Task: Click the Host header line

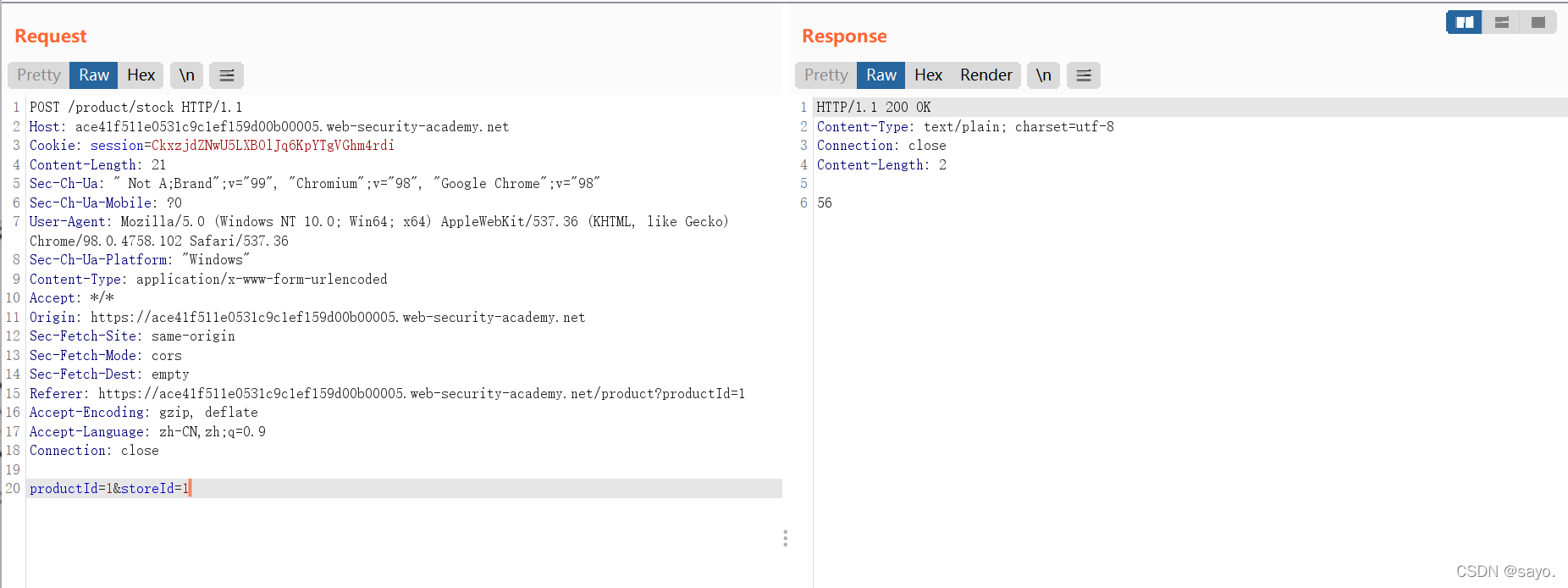Action: click(269, 127)
